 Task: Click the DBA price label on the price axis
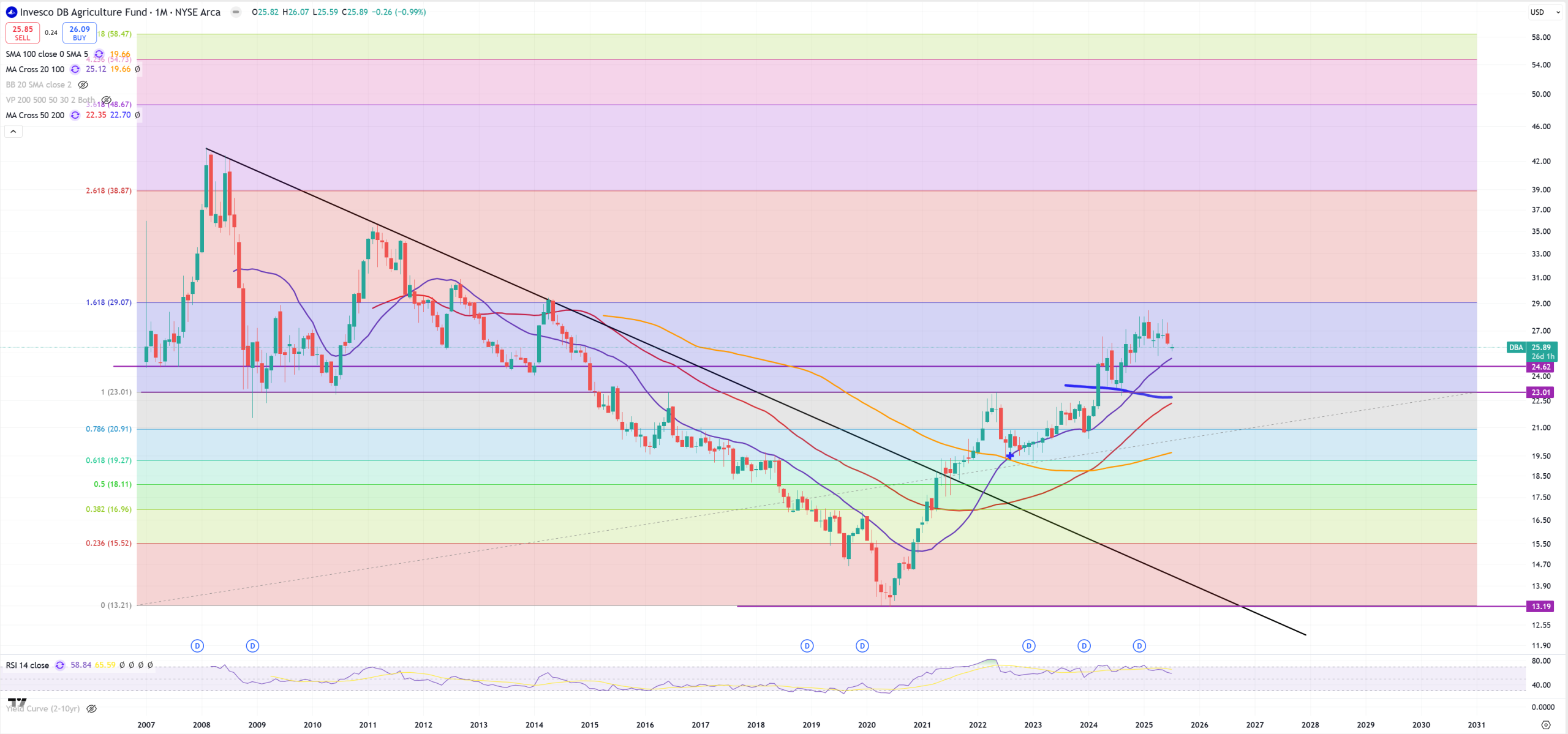1516,347
